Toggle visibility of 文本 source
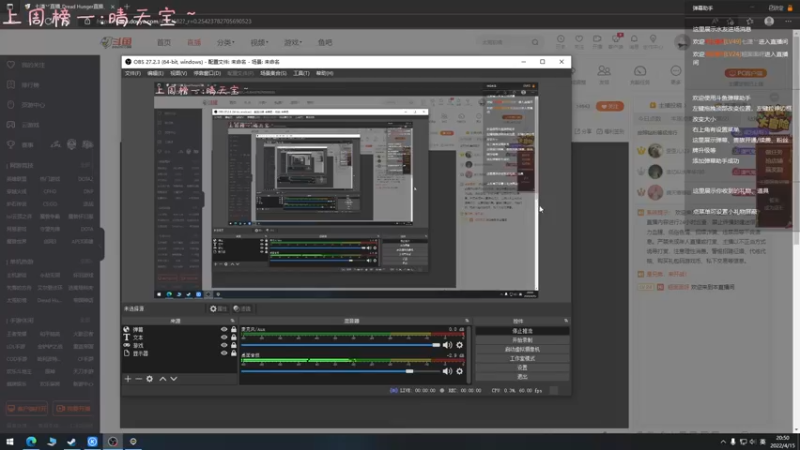The image size is (800, 450). [x=224, y=337]
